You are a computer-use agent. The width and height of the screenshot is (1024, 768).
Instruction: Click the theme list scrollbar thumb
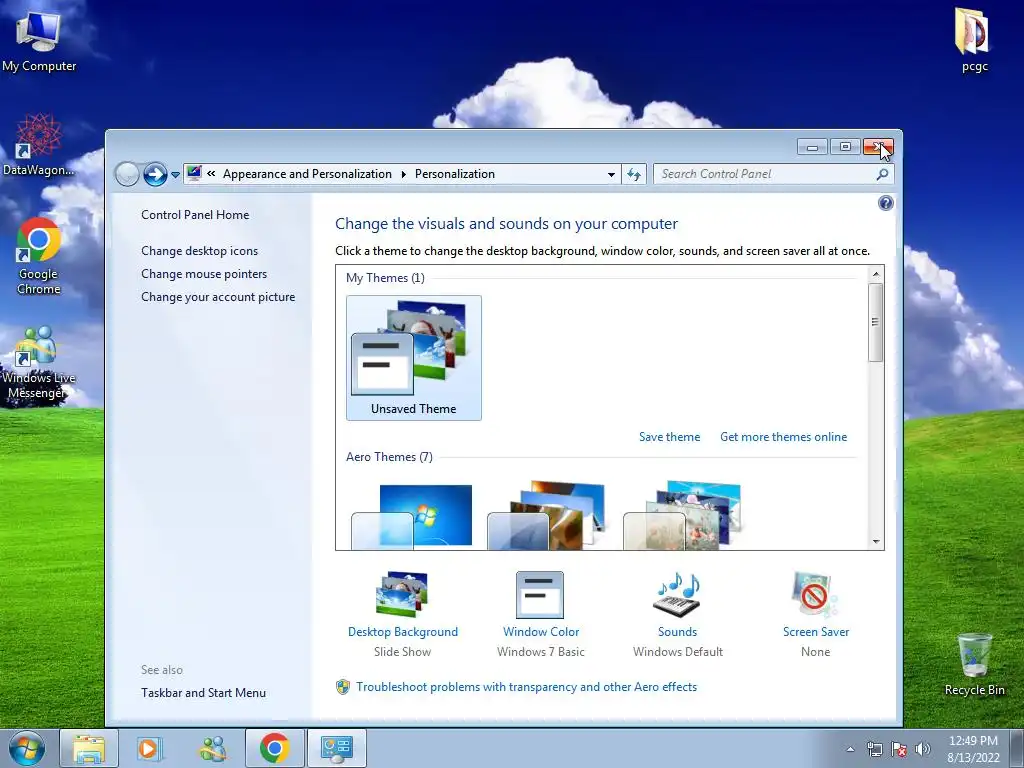tap(876, 323)
